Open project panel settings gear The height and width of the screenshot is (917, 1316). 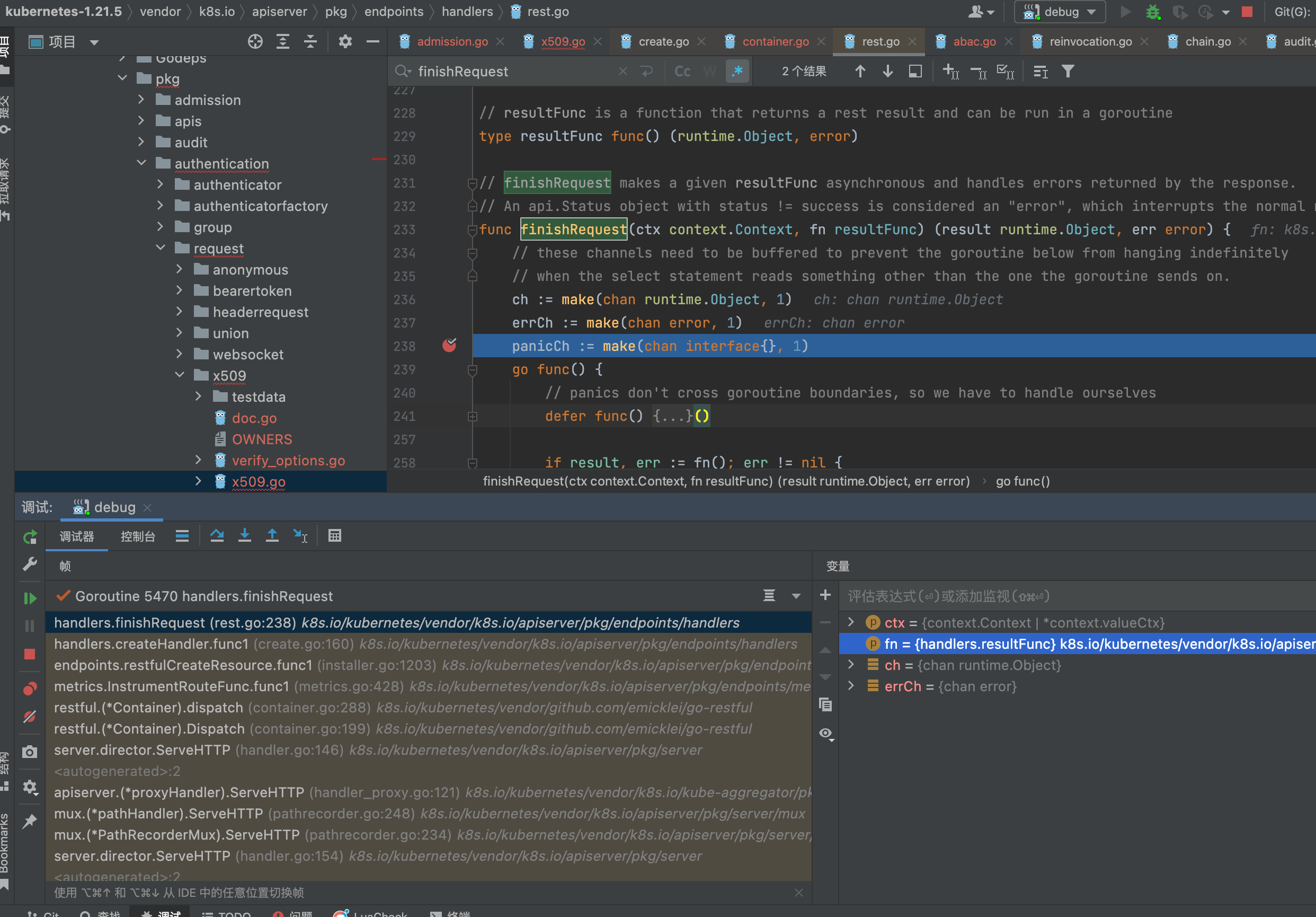(345, 41)
